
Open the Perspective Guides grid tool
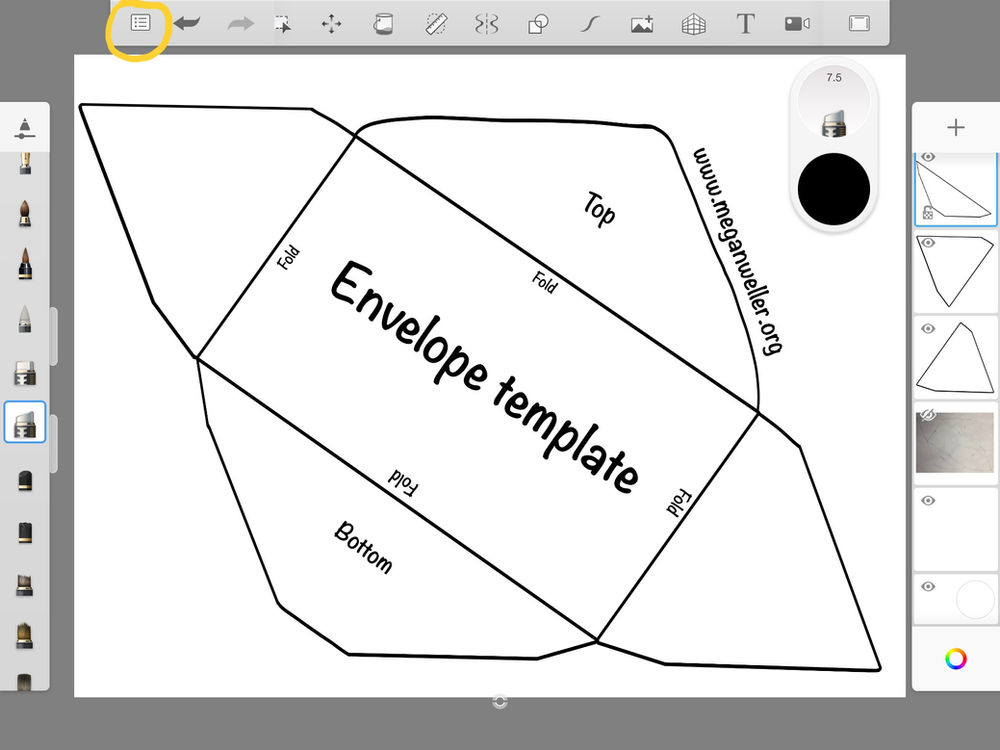click(x=694, y=25)
